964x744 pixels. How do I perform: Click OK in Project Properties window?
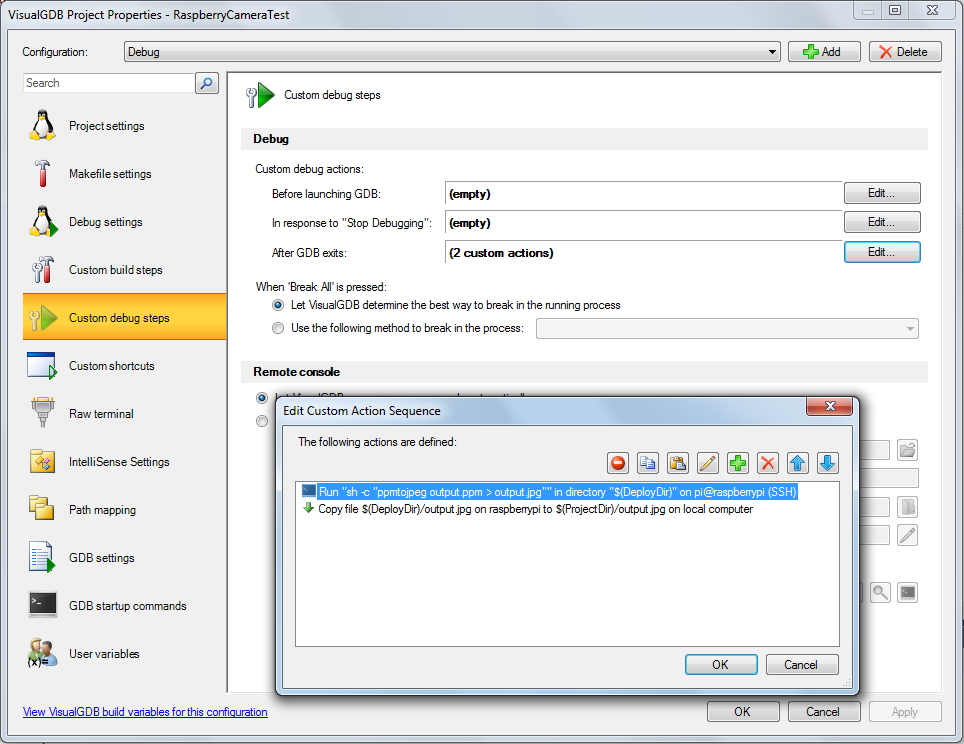point(743,711)
